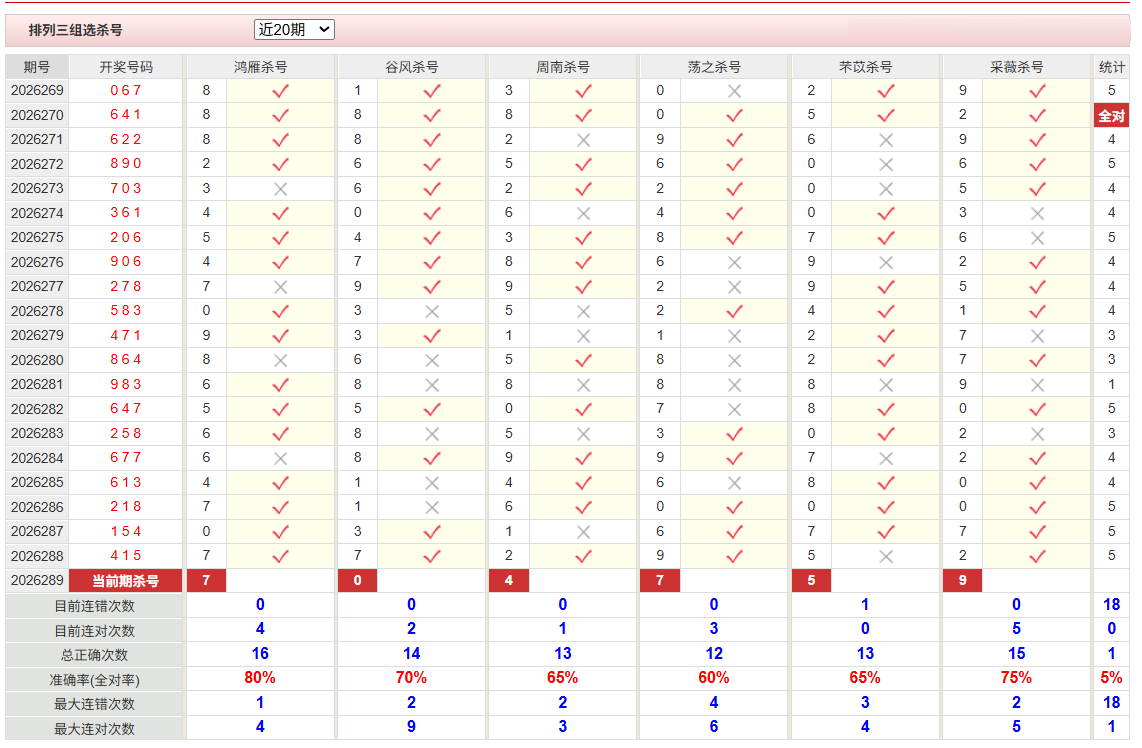Click current 芣苡 kill number 5 red cell

[811, 580]
